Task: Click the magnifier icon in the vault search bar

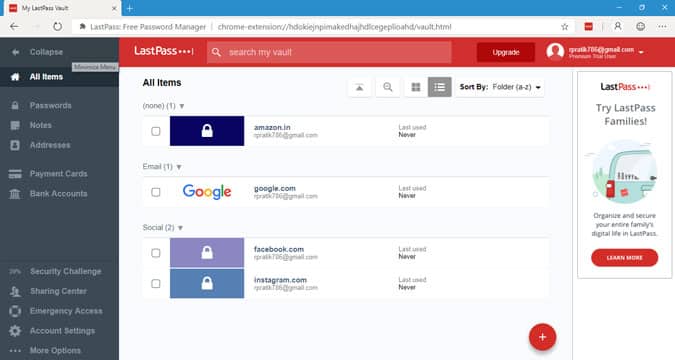Action: [x=217, y=53]
